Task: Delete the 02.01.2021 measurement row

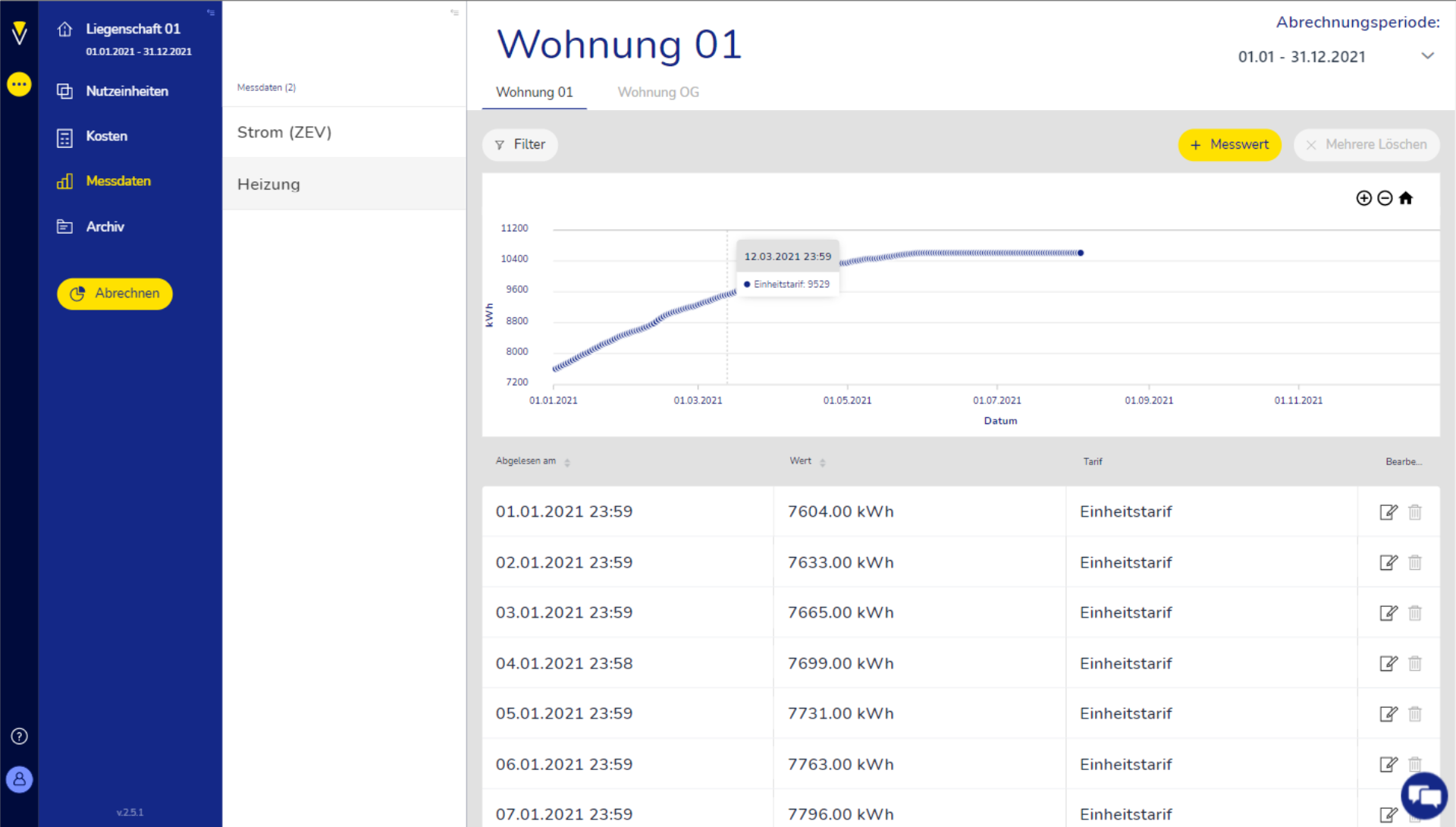Action: pyautogui.click(x=1415, y=563)
